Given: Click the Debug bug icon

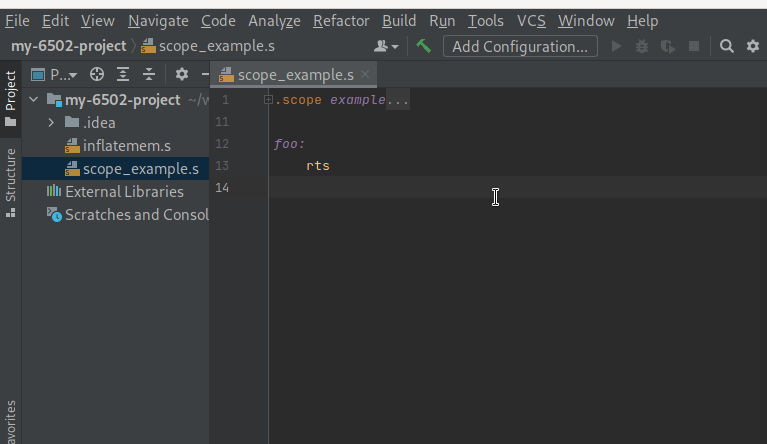Looking at the screenshot, I should click(642, 46).
